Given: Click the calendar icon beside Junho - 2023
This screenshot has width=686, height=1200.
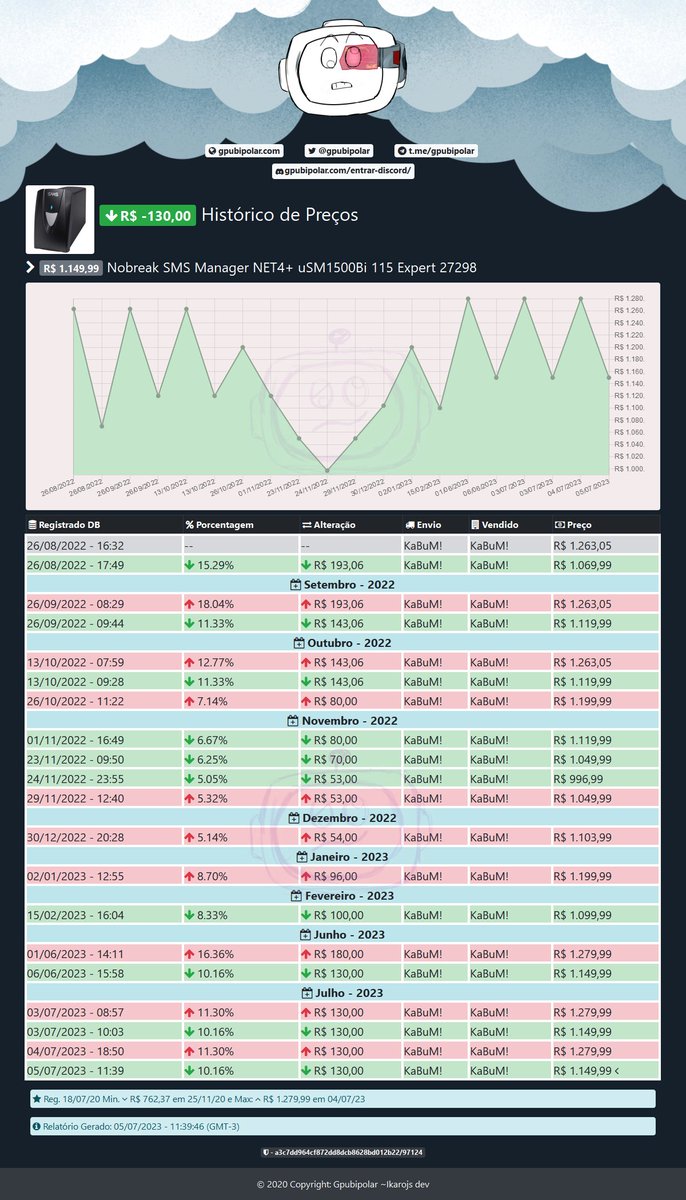Looking at the screenshot, I should 305,935.
